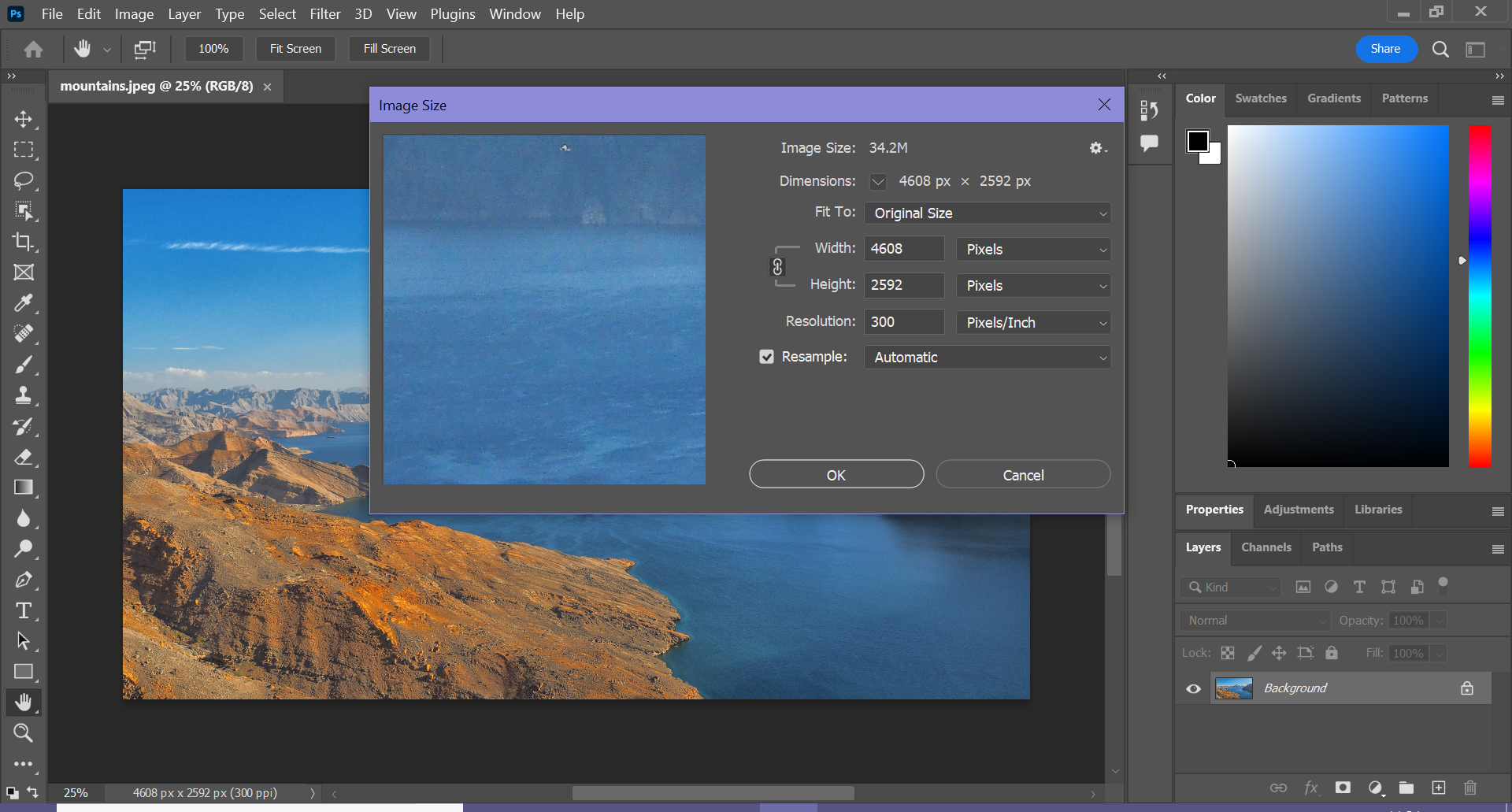
Task: Choose the Eyedropper tool
Action: coord(24,303)
